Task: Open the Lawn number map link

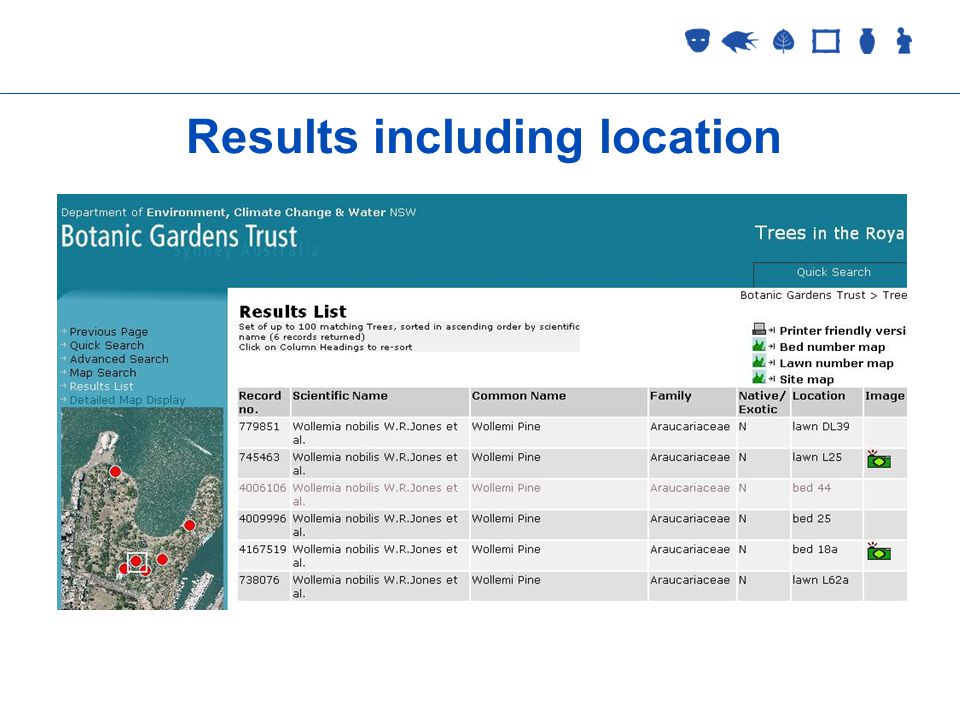Action: click(x=836, y=363)
